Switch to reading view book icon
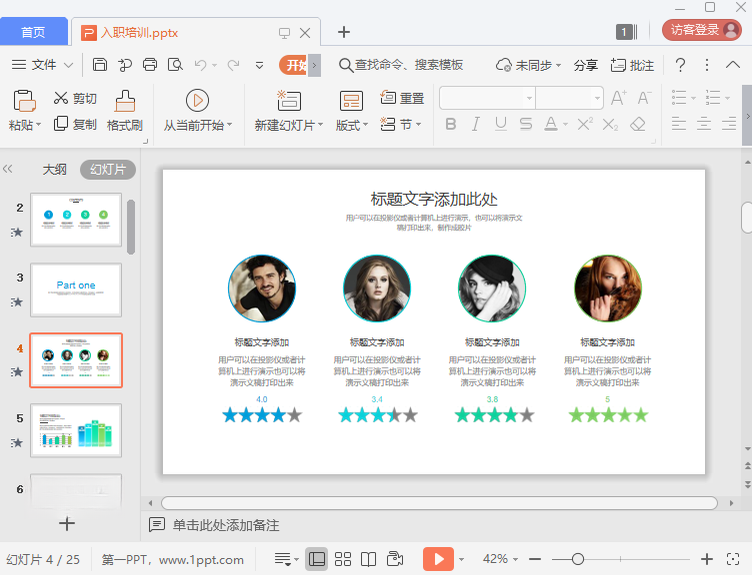 tap(368, 559)
